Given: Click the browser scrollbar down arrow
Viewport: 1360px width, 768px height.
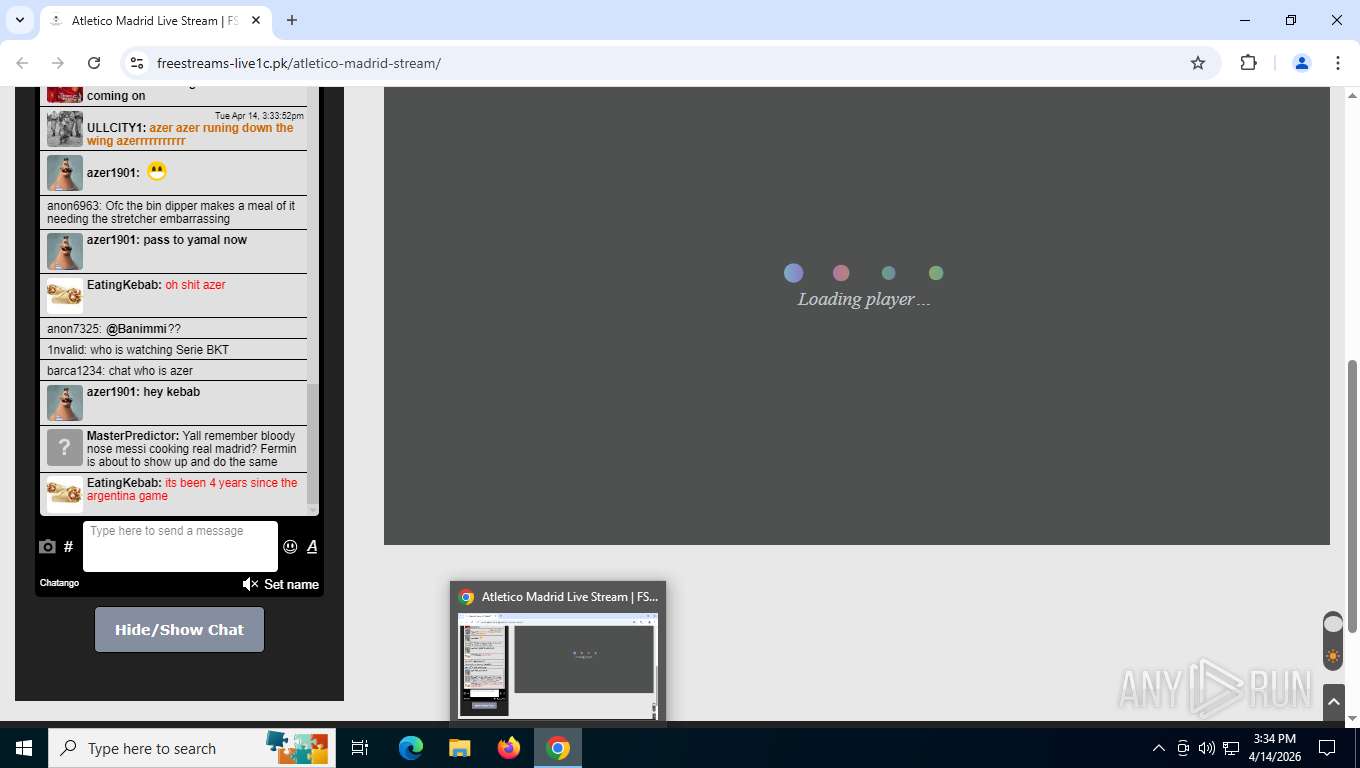Looking at the screenshot, I should click(1353, 718).
